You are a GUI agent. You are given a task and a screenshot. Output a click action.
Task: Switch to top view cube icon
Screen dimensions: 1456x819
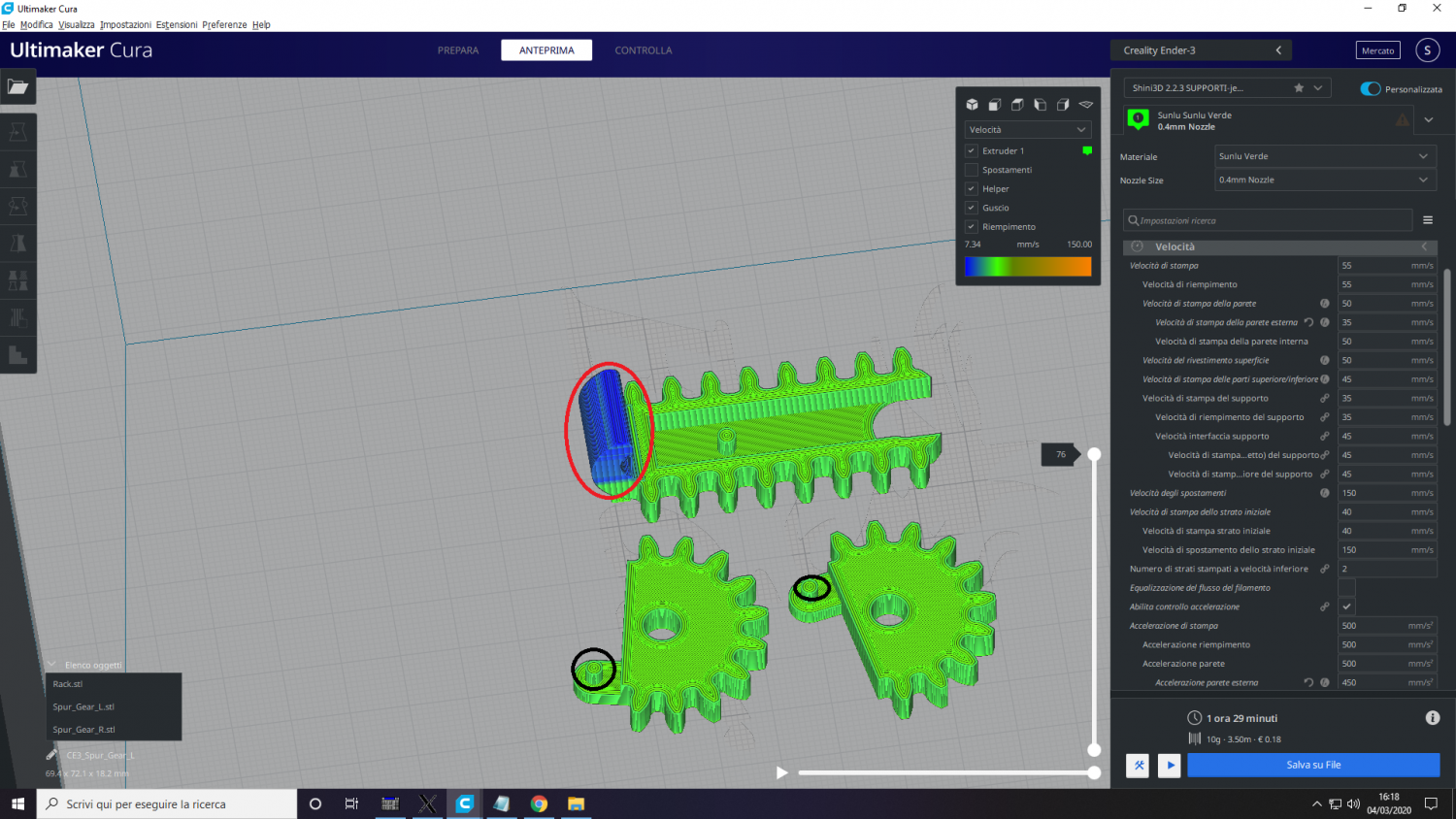(1017, 105)
